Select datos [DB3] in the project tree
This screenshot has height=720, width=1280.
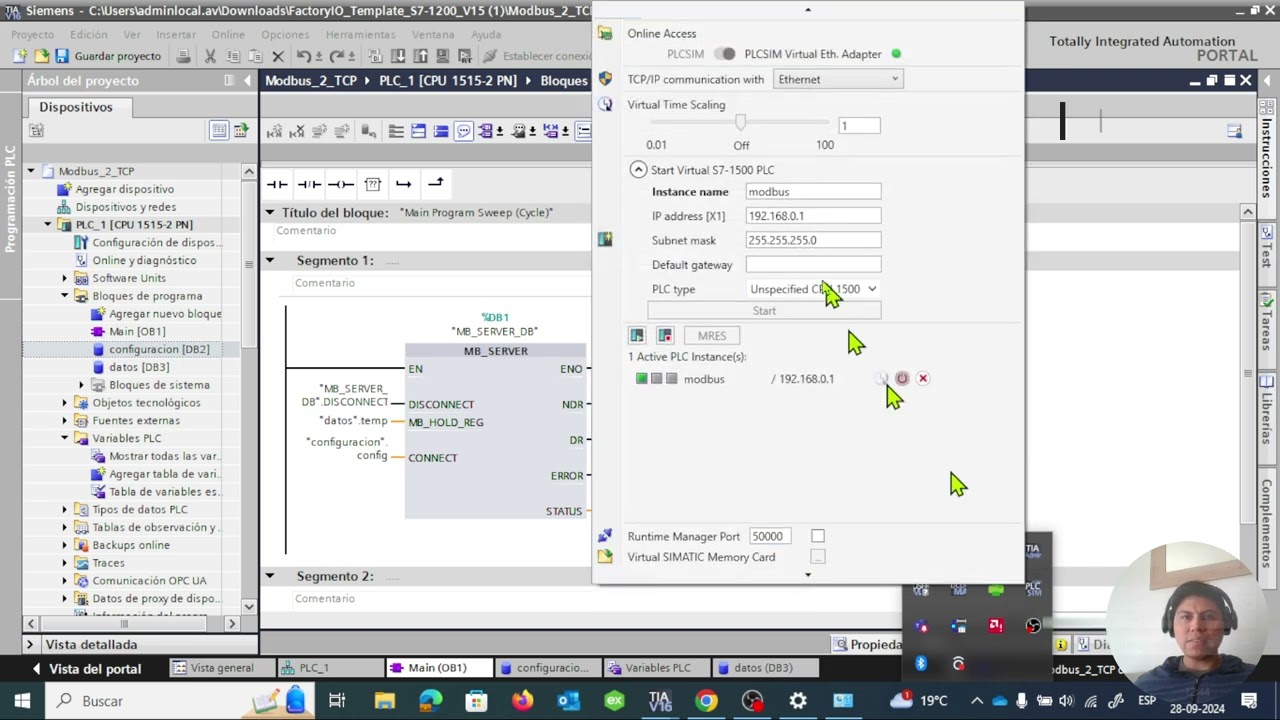(x=139, y=367)
